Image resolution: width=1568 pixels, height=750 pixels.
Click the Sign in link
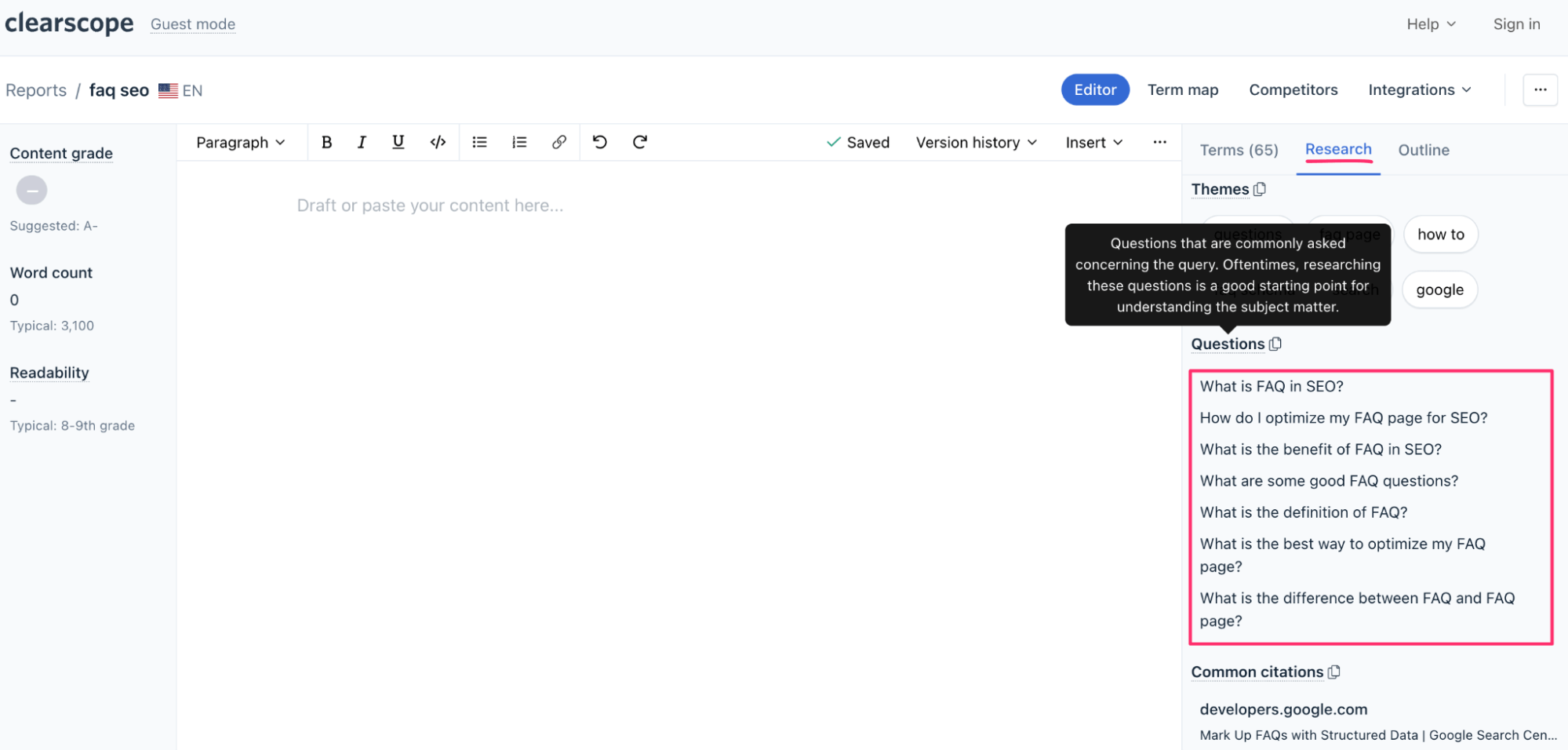pos(1516,24)
